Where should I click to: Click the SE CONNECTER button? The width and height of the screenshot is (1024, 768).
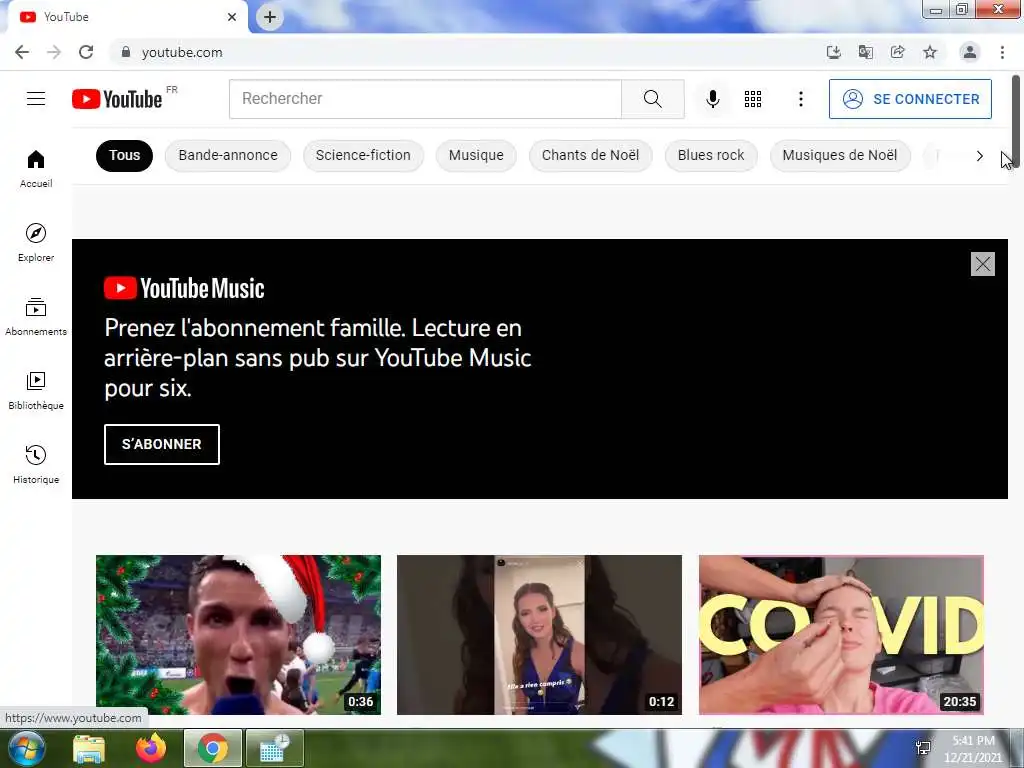(910, 99)
